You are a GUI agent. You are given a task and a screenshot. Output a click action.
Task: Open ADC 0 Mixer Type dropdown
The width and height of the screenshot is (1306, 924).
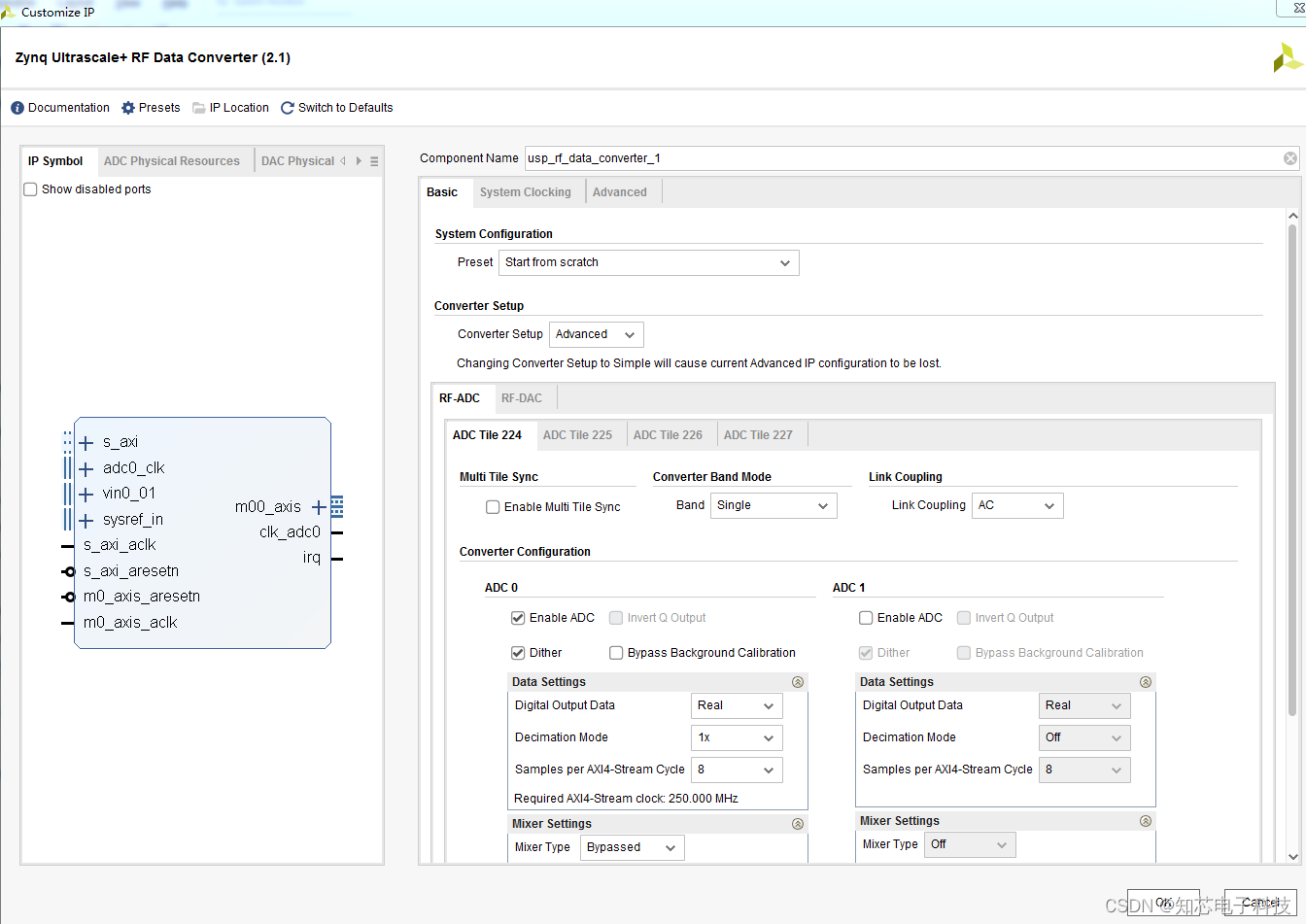point(633,847)
